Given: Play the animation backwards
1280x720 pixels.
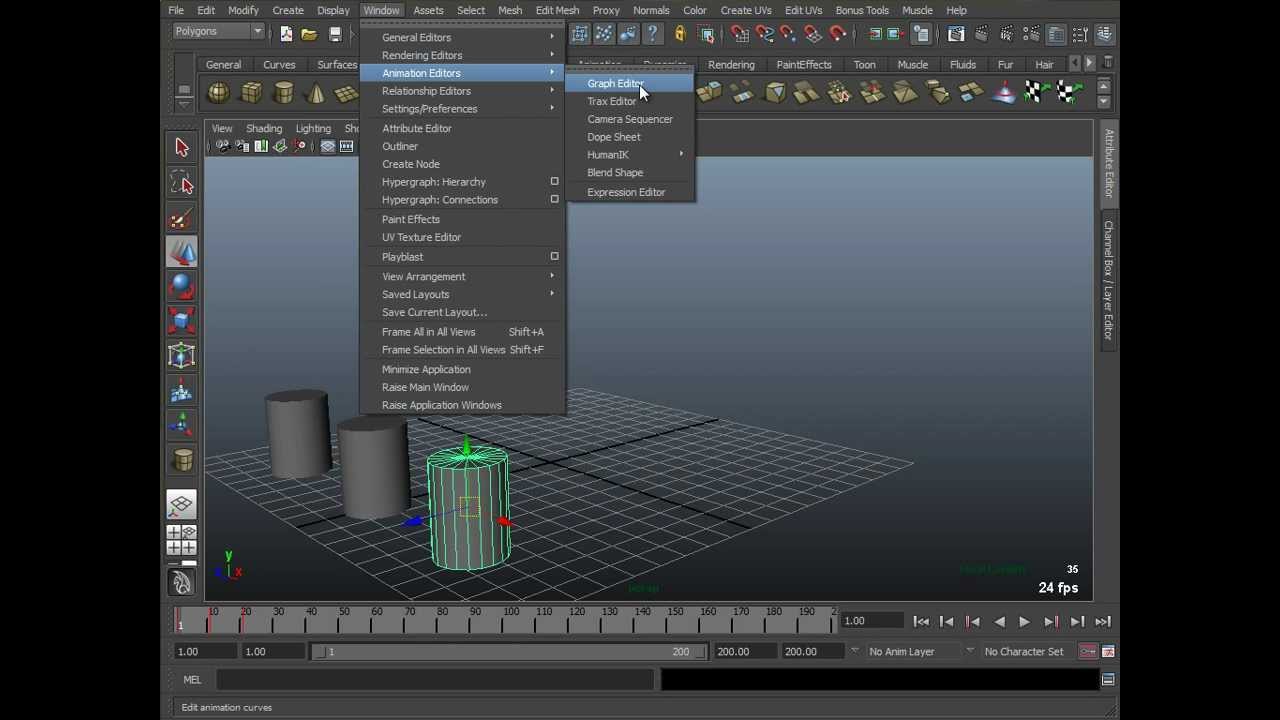Looking at the screenshot, I should (999, 622).
